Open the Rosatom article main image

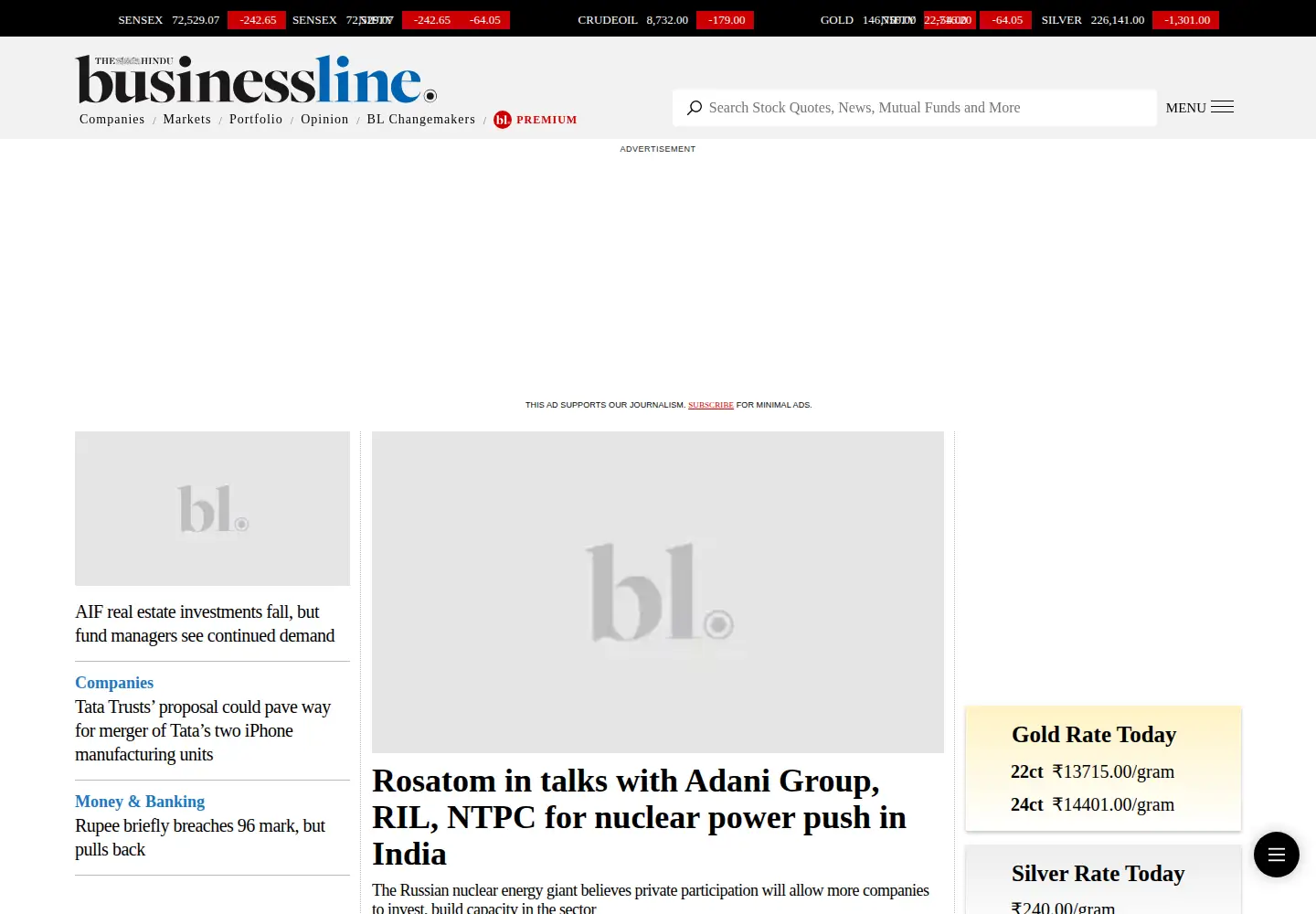click(658, 592)
